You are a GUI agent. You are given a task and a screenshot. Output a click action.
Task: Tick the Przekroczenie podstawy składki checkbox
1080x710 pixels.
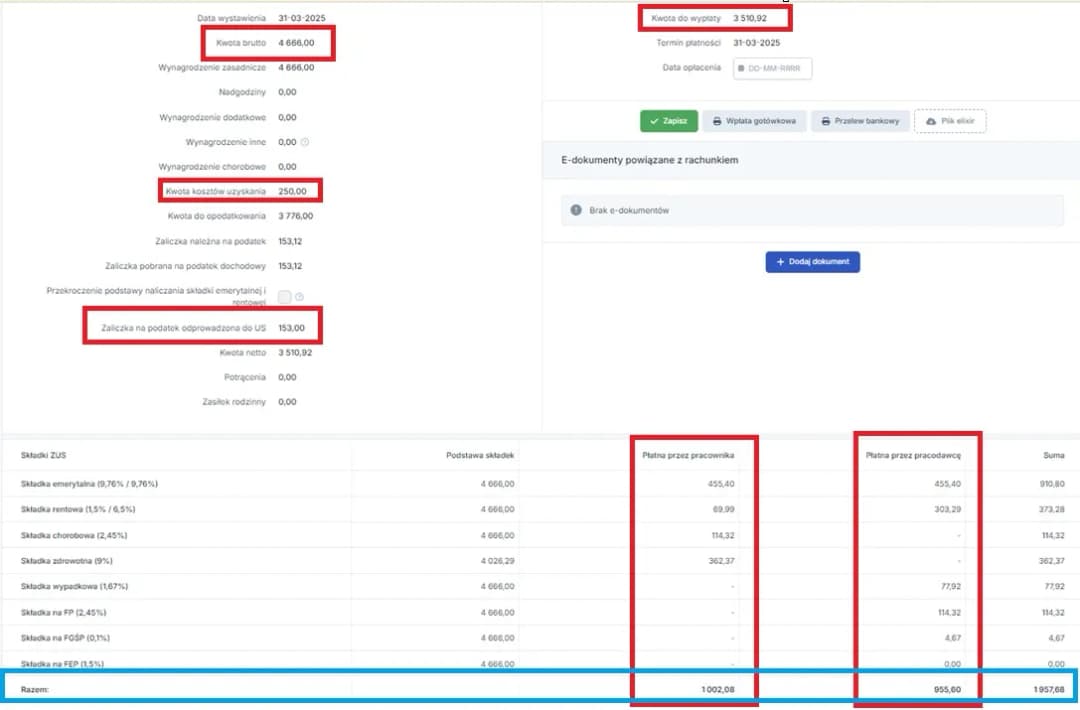click(285, 296)
